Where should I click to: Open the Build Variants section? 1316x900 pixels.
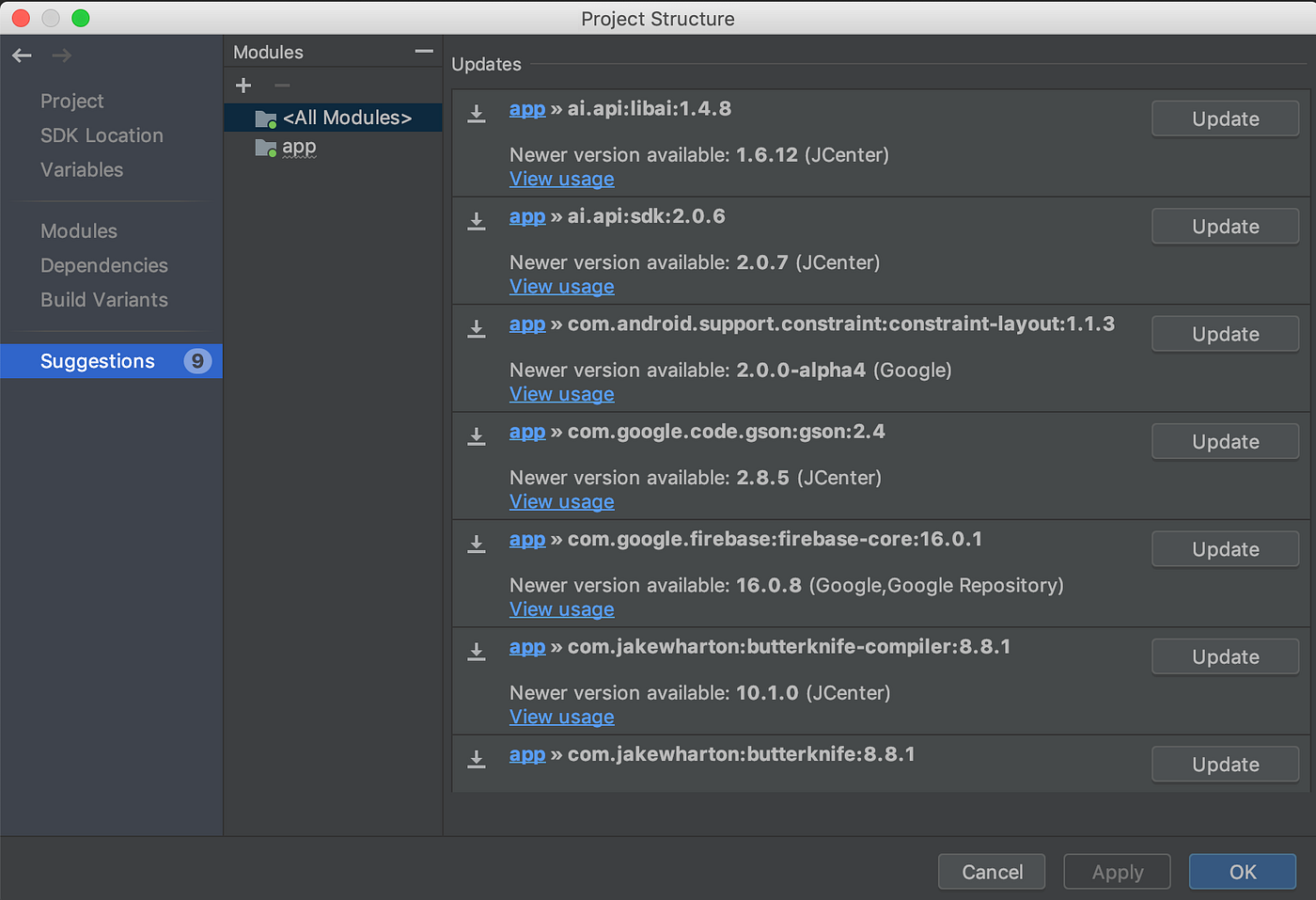[103, 300]
